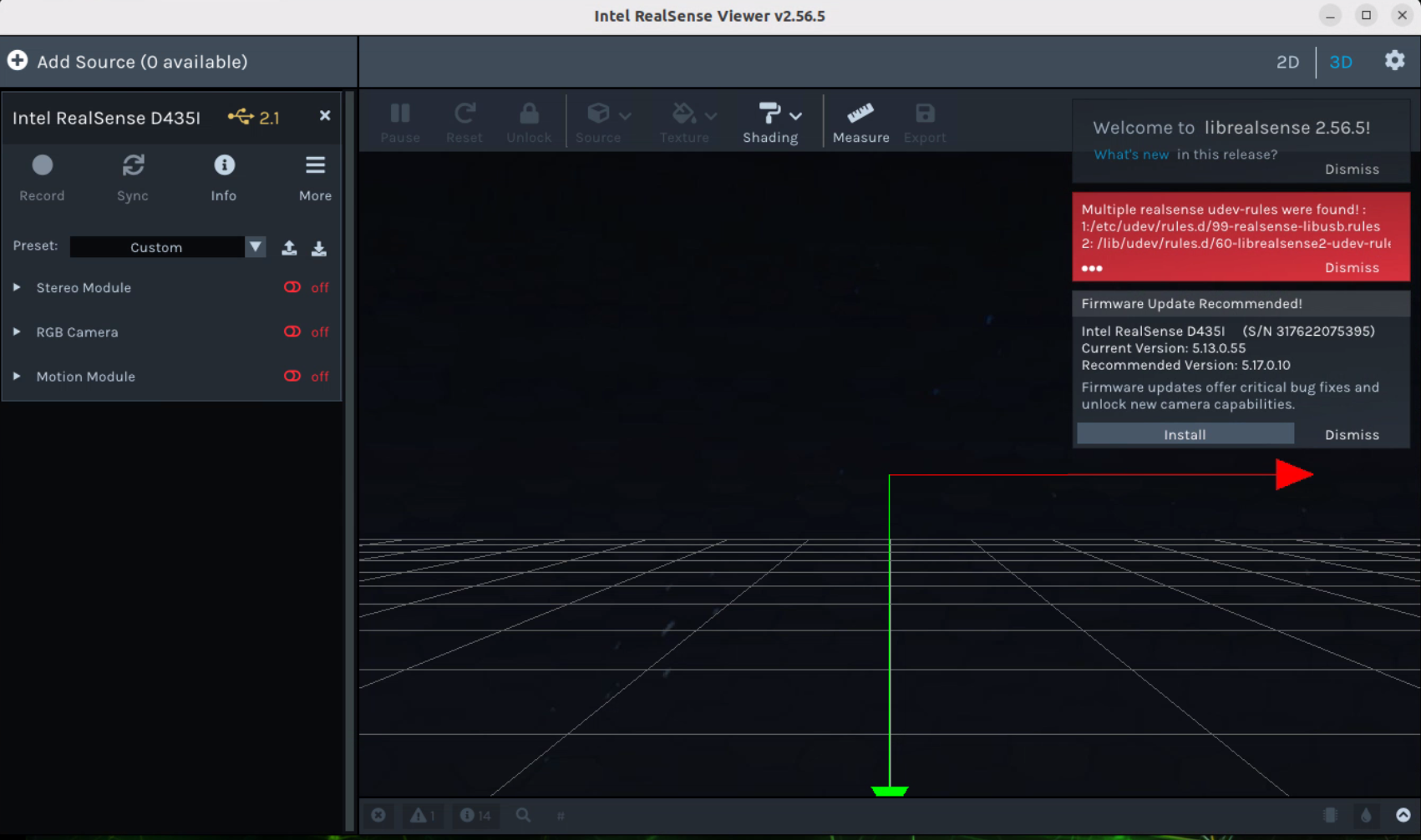Expand the Stereo Module tree arrow
This screenshot has width=1421, height=840.
pyautogui.click(x=17, y=287)
